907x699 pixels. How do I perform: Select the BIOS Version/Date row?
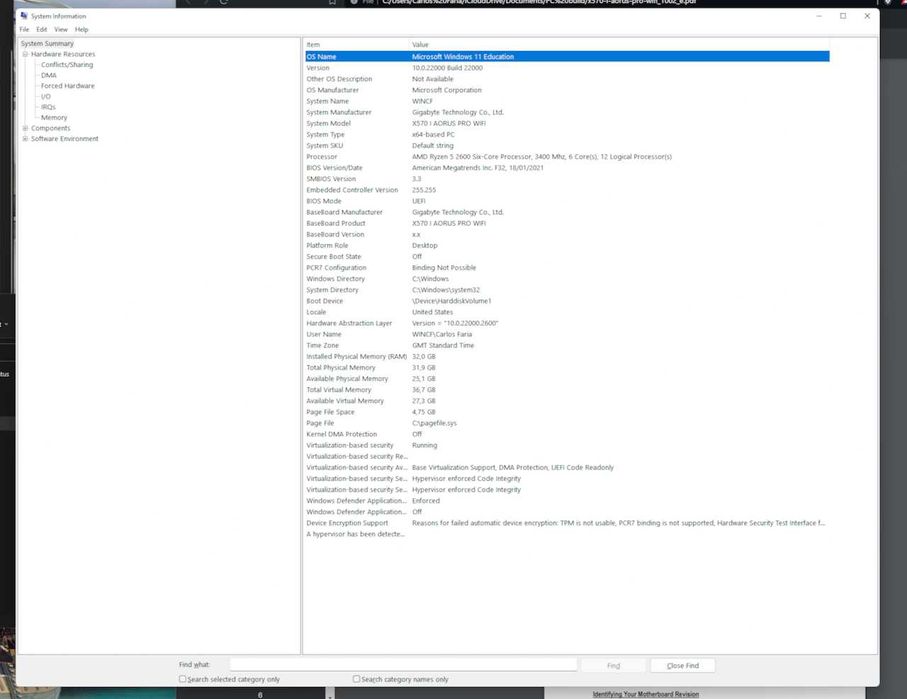pos(567,168)
